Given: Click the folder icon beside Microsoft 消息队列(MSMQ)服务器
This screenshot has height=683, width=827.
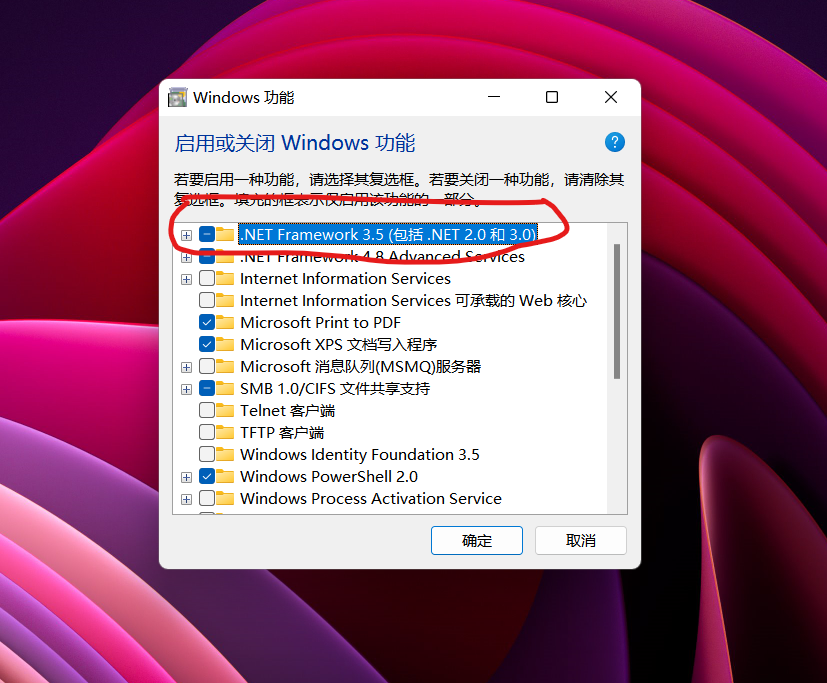Looking at the screenshot, I should 225,367.
